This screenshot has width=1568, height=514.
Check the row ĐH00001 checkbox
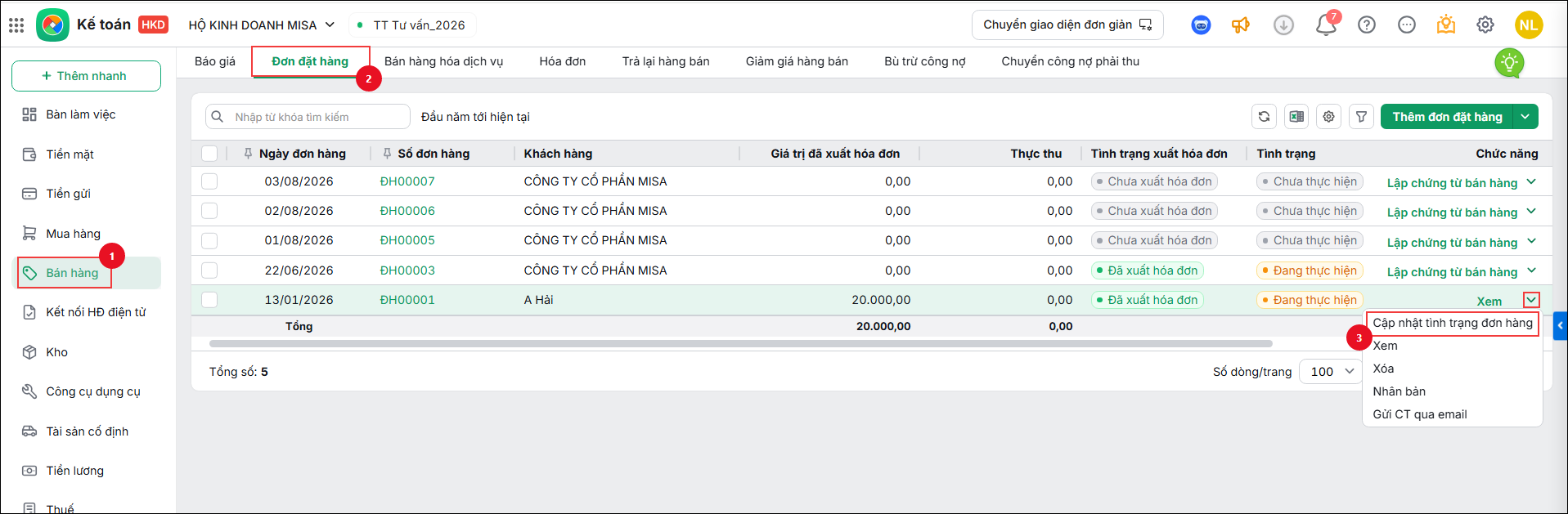tap(209, 300)
